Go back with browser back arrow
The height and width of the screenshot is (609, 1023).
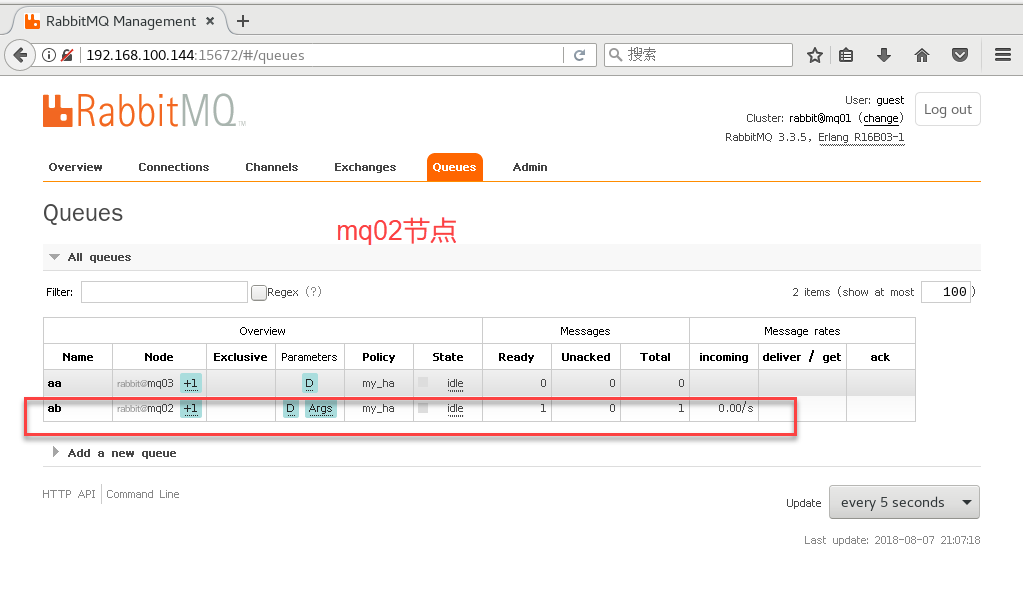20,55
